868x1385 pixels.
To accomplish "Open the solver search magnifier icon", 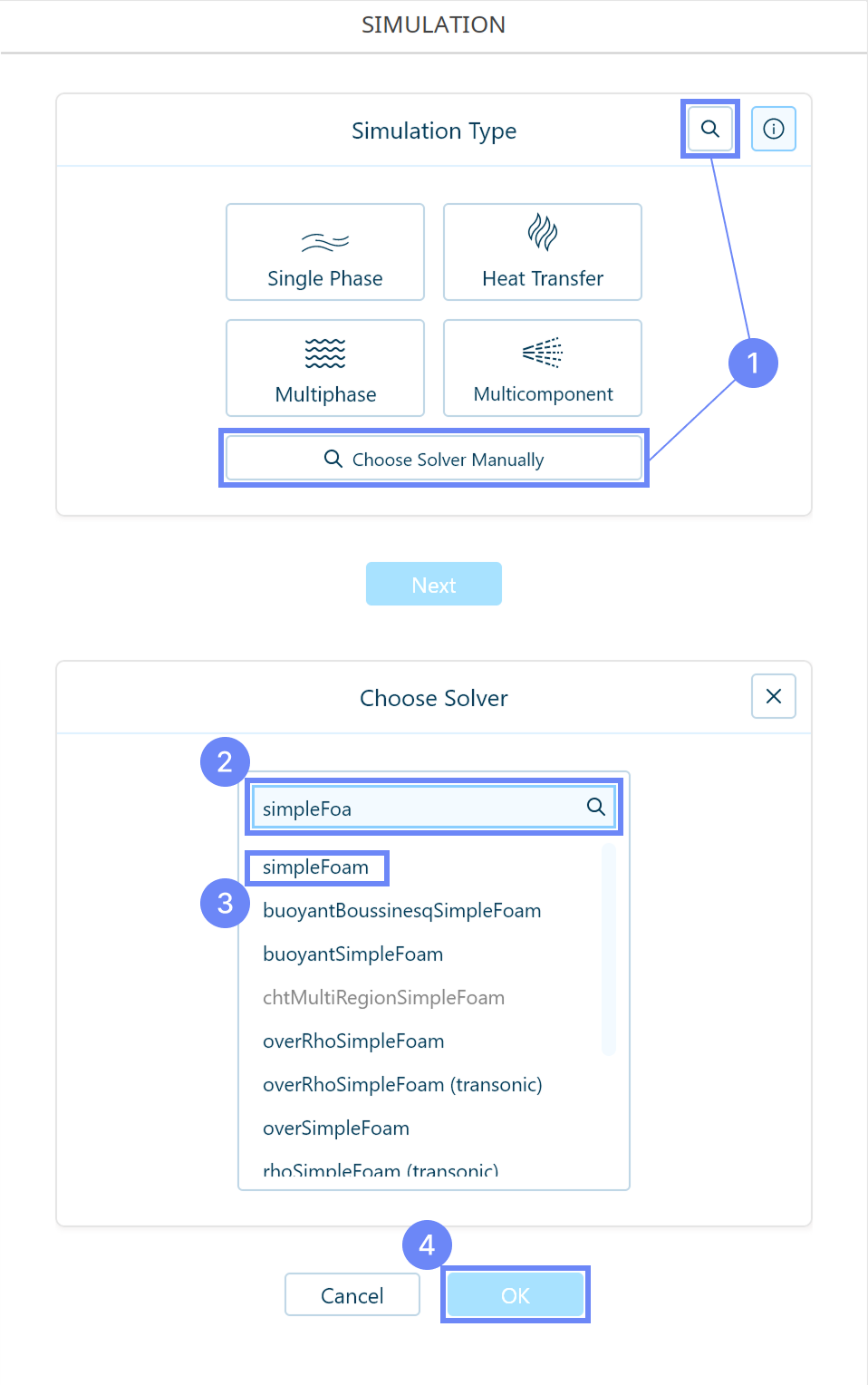I will pos(709,128).
